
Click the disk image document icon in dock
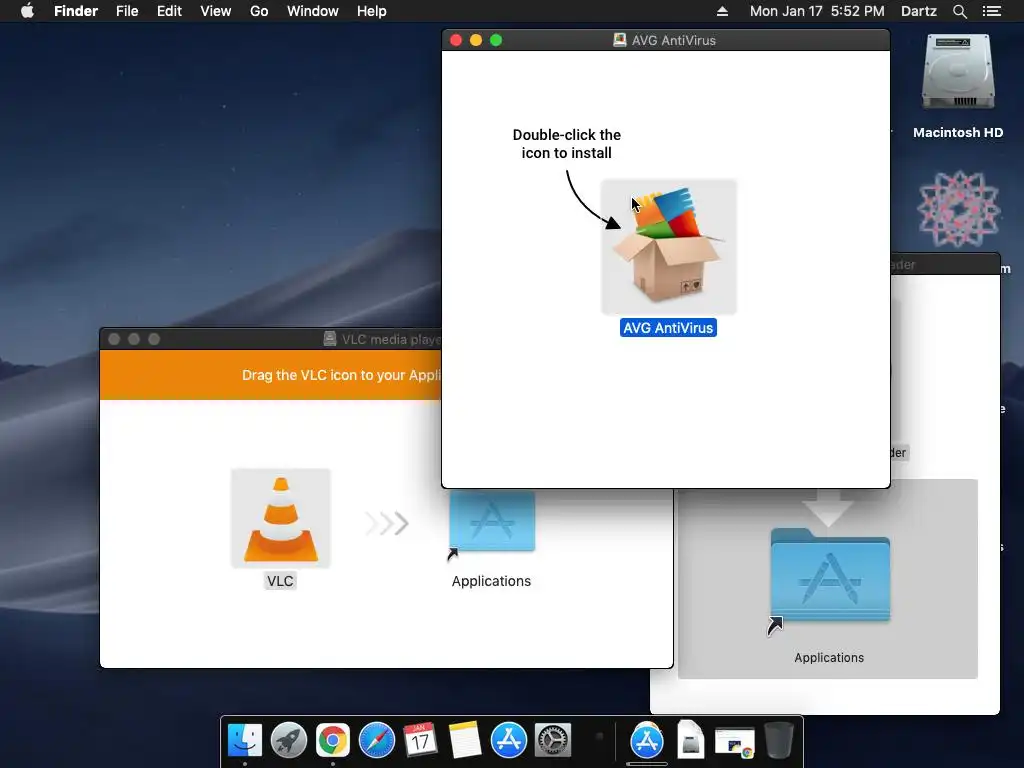[x=690, y=740]
